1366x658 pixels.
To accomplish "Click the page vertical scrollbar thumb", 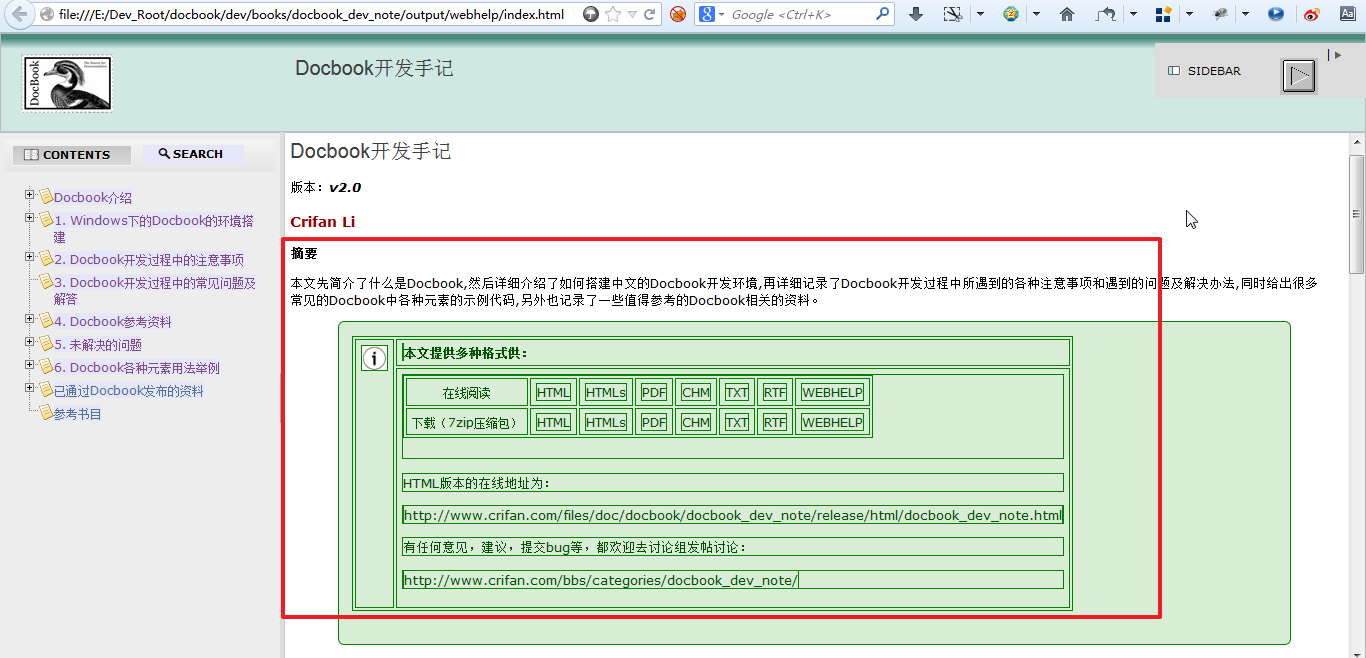I will pos(1356,214).
